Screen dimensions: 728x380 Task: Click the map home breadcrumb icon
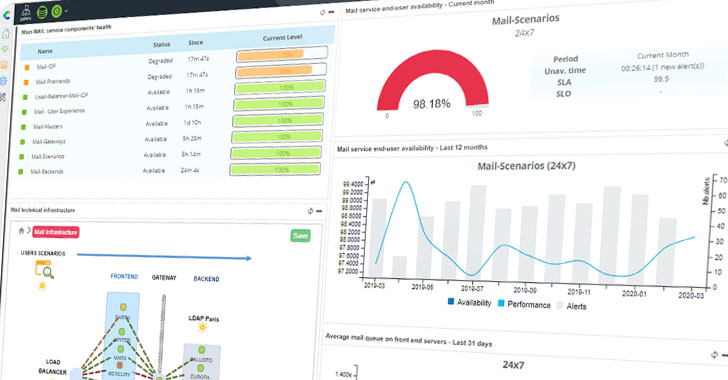tap(21, 230)
